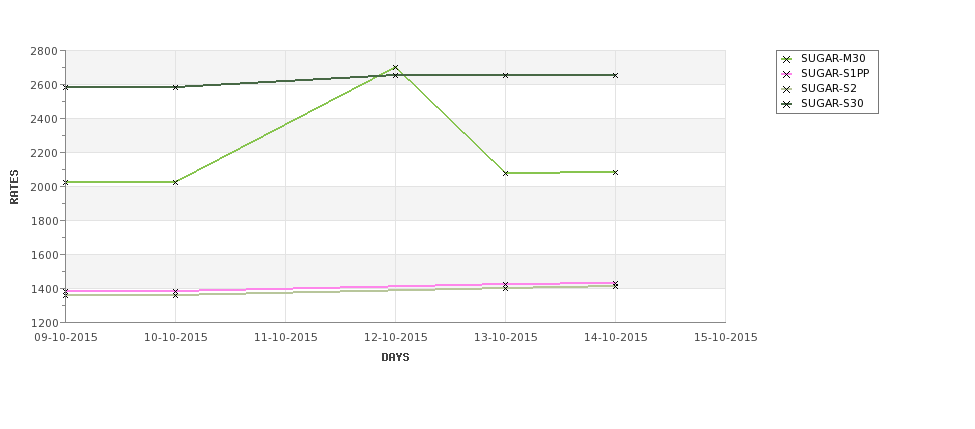This screenshot has height=429, width=975.
Task: Click the 12-10-2015 x-axis date label
Action: (x=395, y=338)
